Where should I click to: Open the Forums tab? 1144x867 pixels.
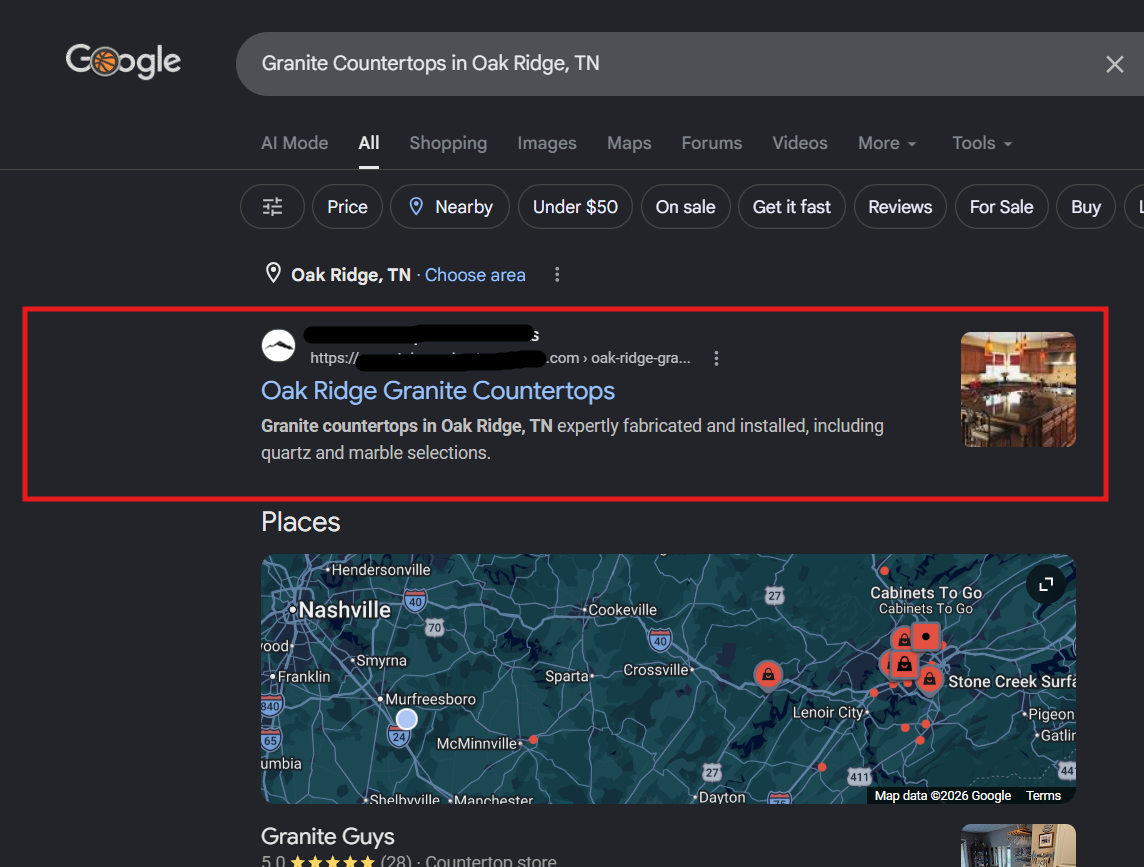coord(711,143)
